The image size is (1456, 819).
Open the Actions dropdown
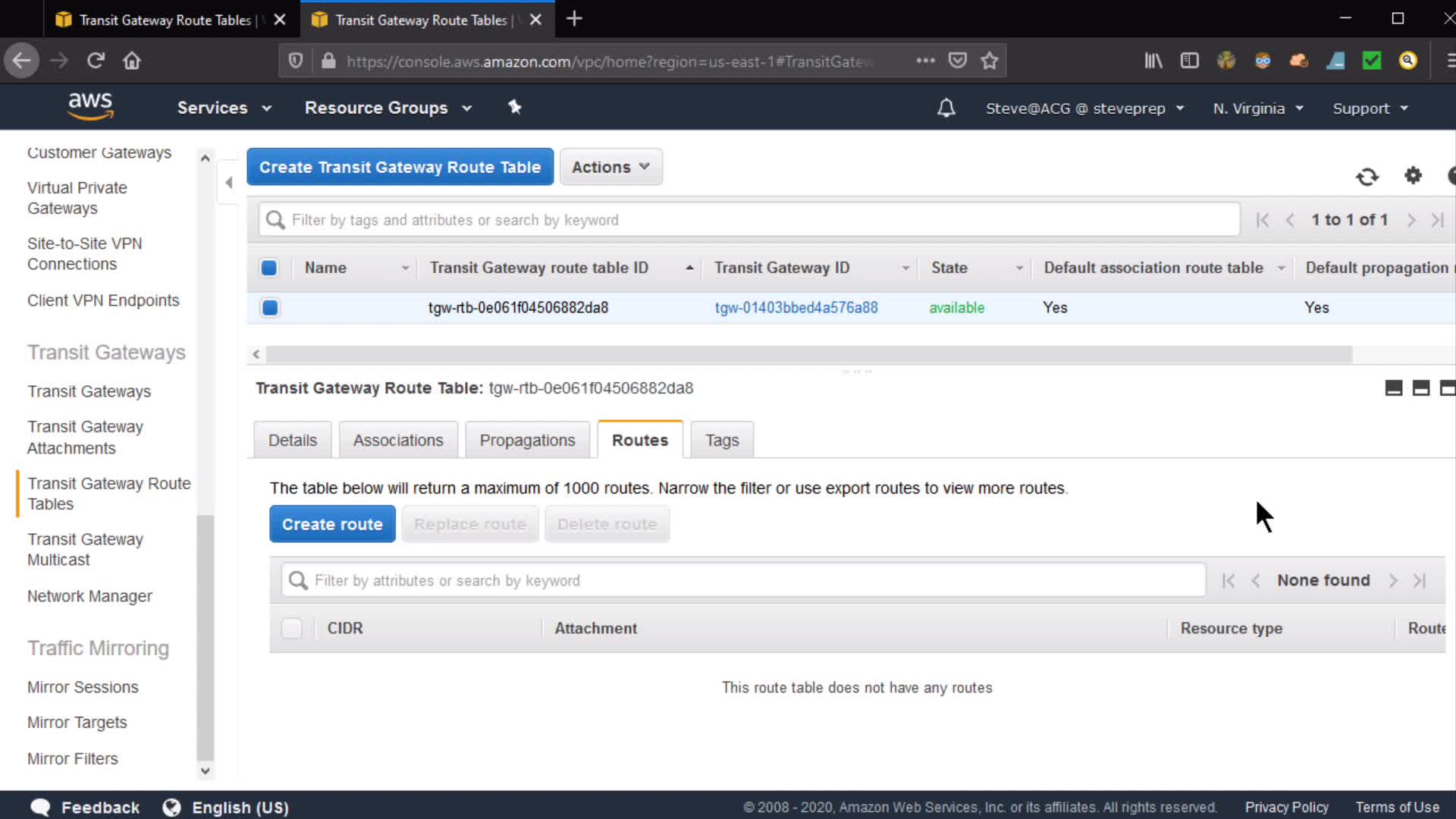(x=610, y=167)
